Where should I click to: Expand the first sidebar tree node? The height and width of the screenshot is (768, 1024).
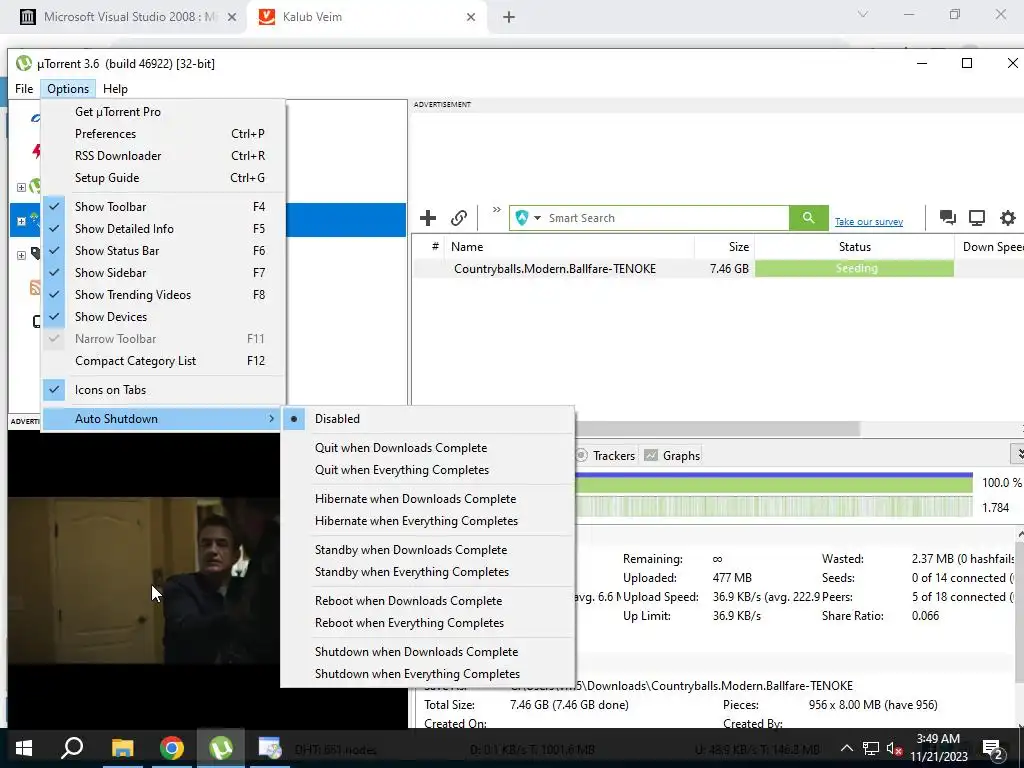(21, 187)
